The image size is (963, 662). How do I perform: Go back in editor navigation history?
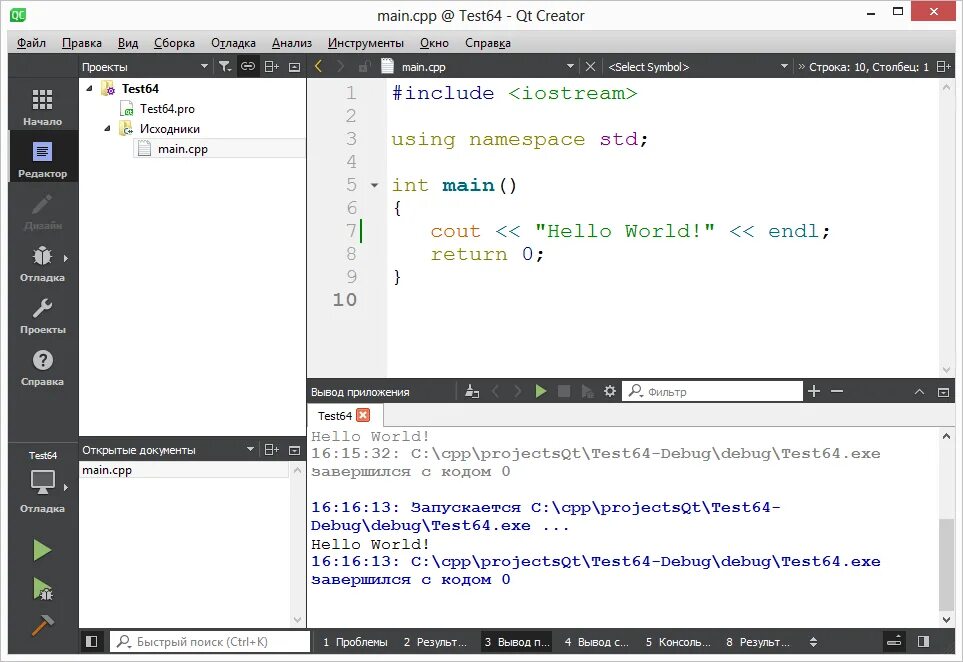click(318, 66)
